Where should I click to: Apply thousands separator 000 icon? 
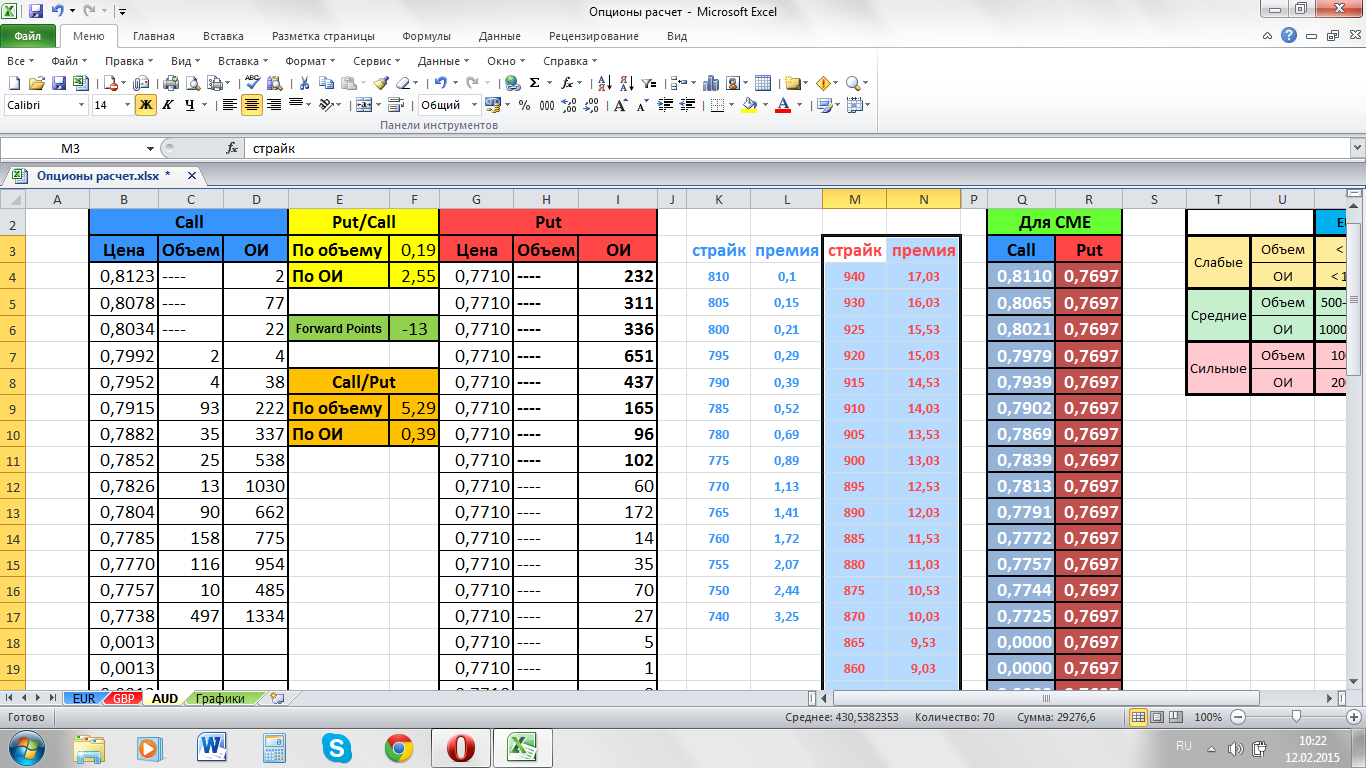[x=547, y=105]
